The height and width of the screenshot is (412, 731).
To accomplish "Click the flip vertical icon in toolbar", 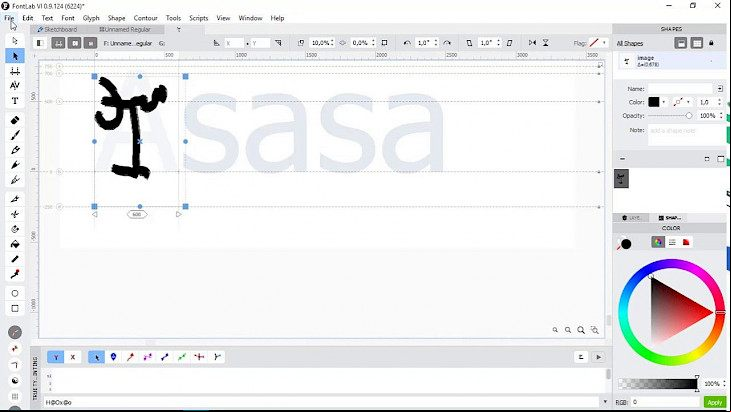I will [x=545, y=42].
